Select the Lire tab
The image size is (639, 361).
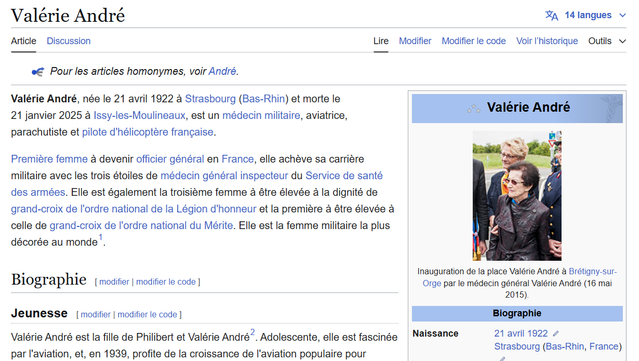point(381,41)
